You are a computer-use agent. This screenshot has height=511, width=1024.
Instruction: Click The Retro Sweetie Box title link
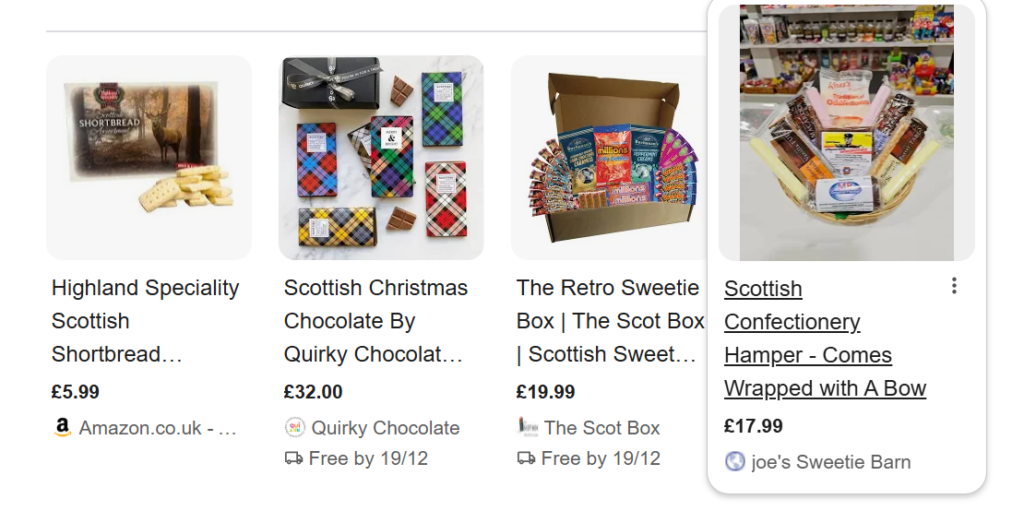[x=610, y=321]
